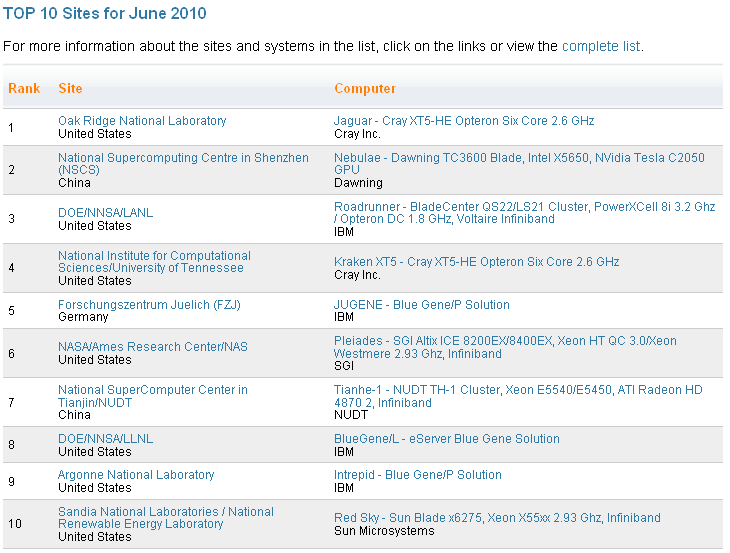
Task: Open the Intrepid Blue Gene/P Solution link
Action: [x=418, y=475]
